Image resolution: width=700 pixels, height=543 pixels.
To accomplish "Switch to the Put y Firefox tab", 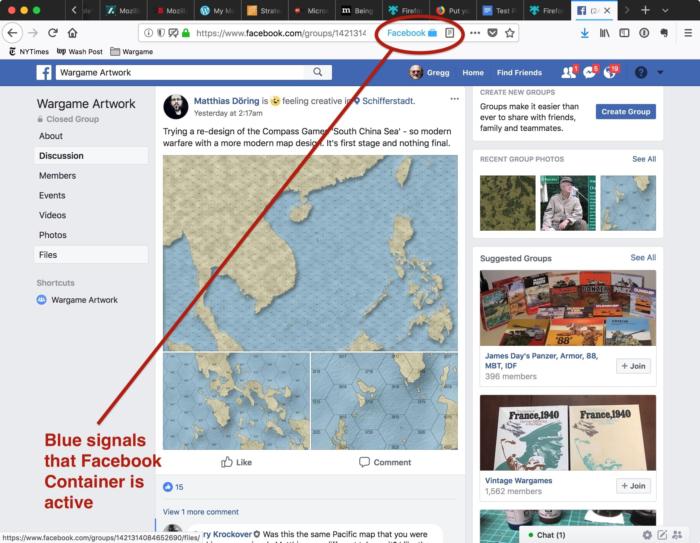I will [x=453, y=10].
